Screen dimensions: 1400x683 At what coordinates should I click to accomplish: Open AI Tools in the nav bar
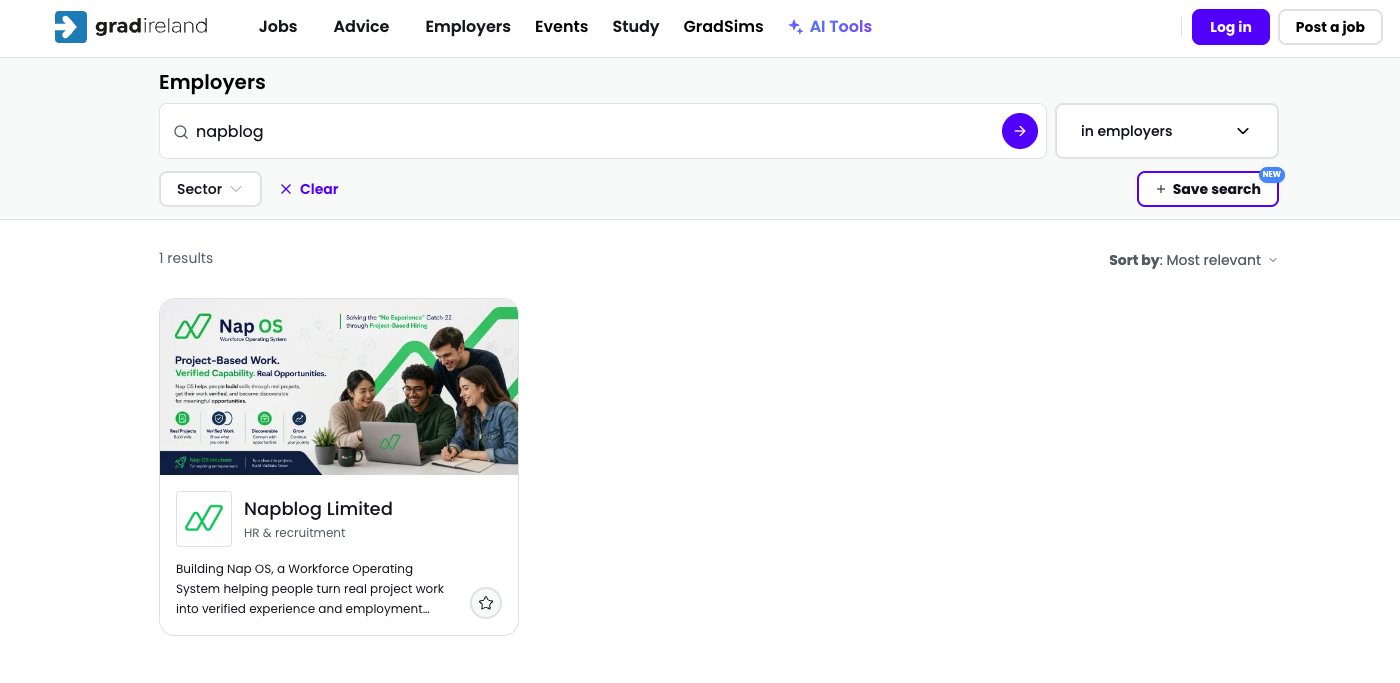[x=830, y=27]
